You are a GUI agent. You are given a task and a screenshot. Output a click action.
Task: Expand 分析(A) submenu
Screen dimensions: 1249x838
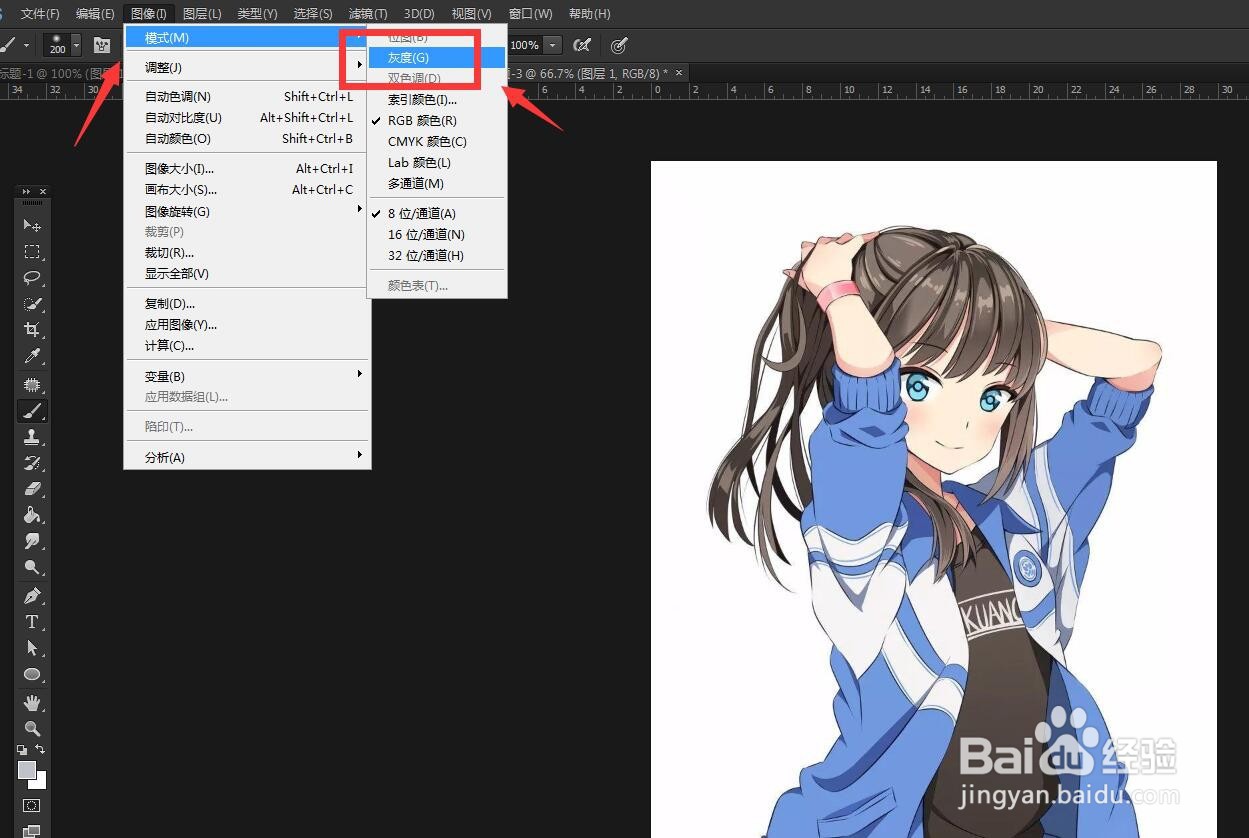point(247,458)
